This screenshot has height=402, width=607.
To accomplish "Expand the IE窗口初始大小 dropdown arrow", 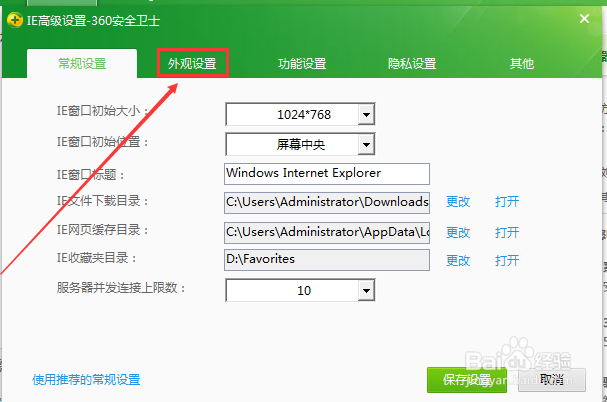I will coord(366,114).
